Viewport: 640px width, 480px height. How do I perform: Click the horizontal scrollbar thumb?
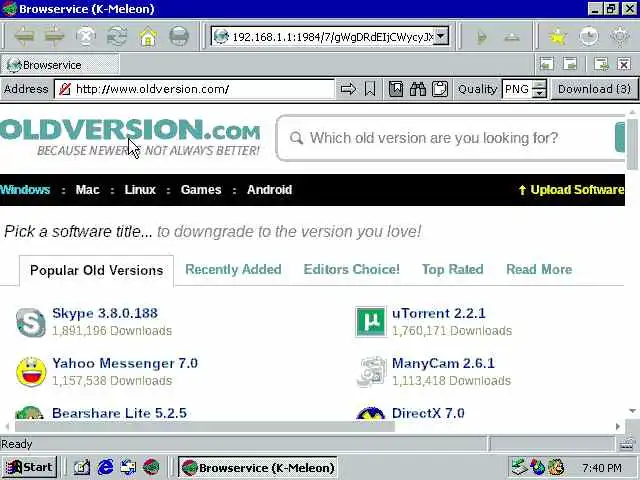tap(205, 427)
